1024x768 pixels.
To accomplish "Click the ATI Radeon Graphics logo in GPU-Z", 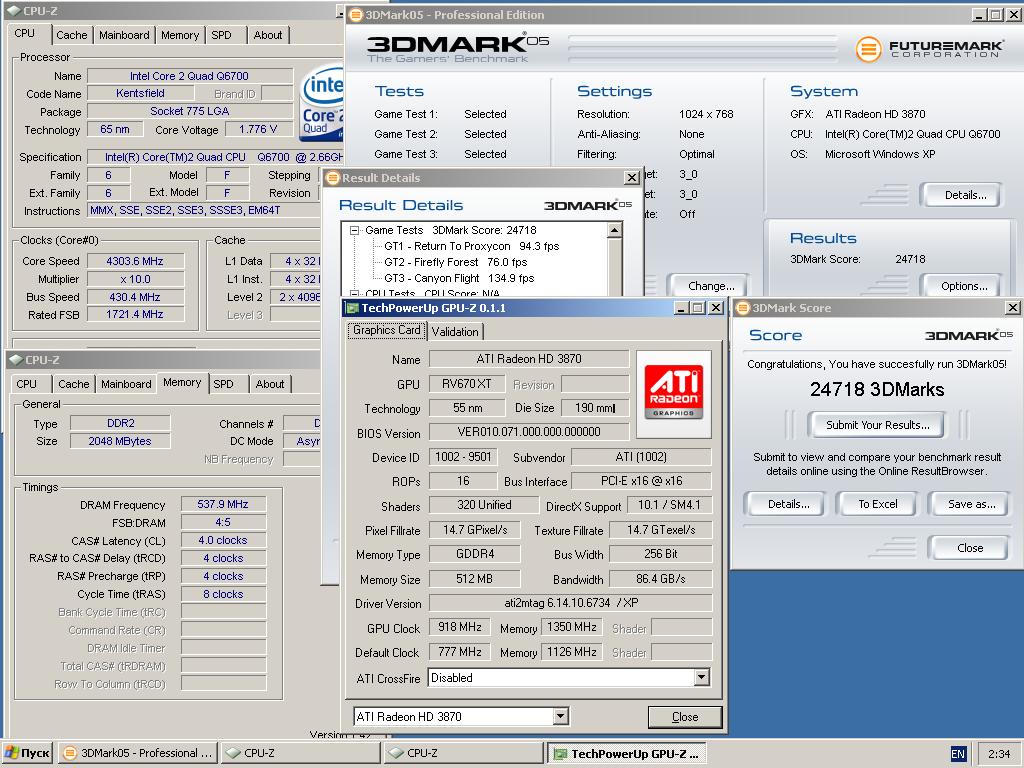I will (673, 394).
